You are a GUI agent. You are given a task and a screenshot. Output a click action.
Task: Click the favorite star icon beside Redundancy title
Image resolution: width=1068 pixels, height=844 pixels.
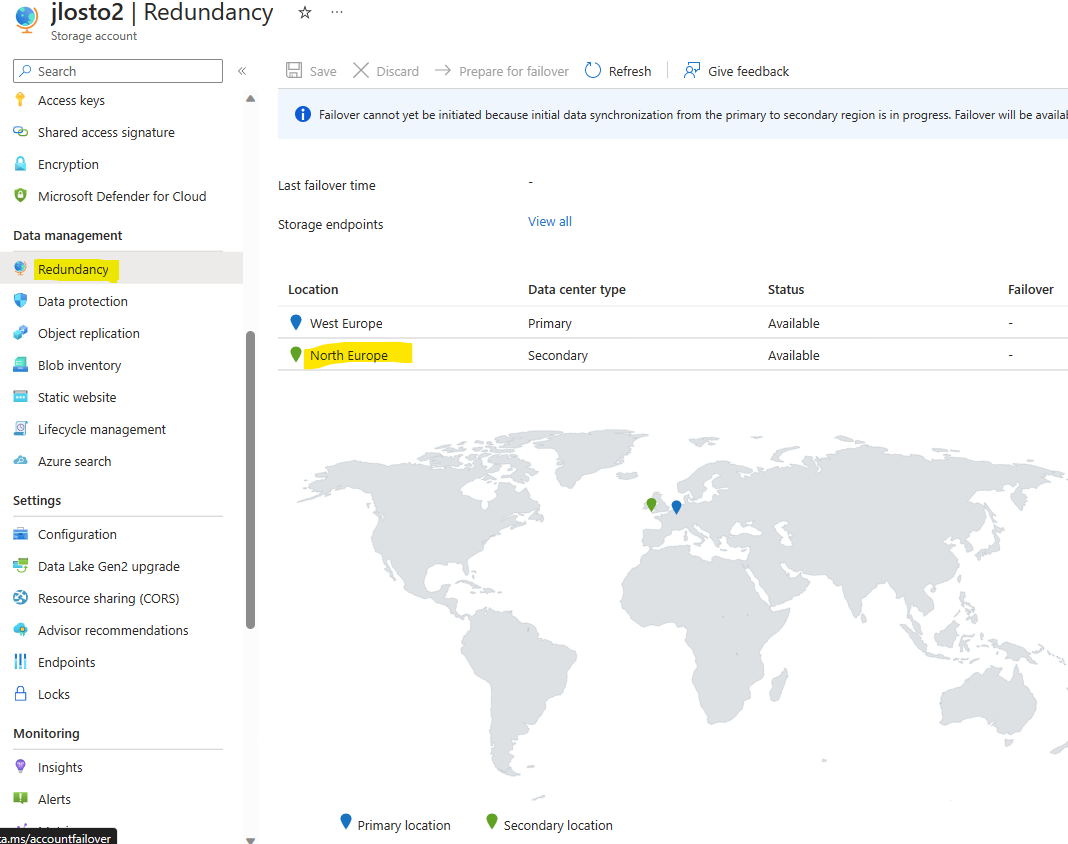(304, 12)
